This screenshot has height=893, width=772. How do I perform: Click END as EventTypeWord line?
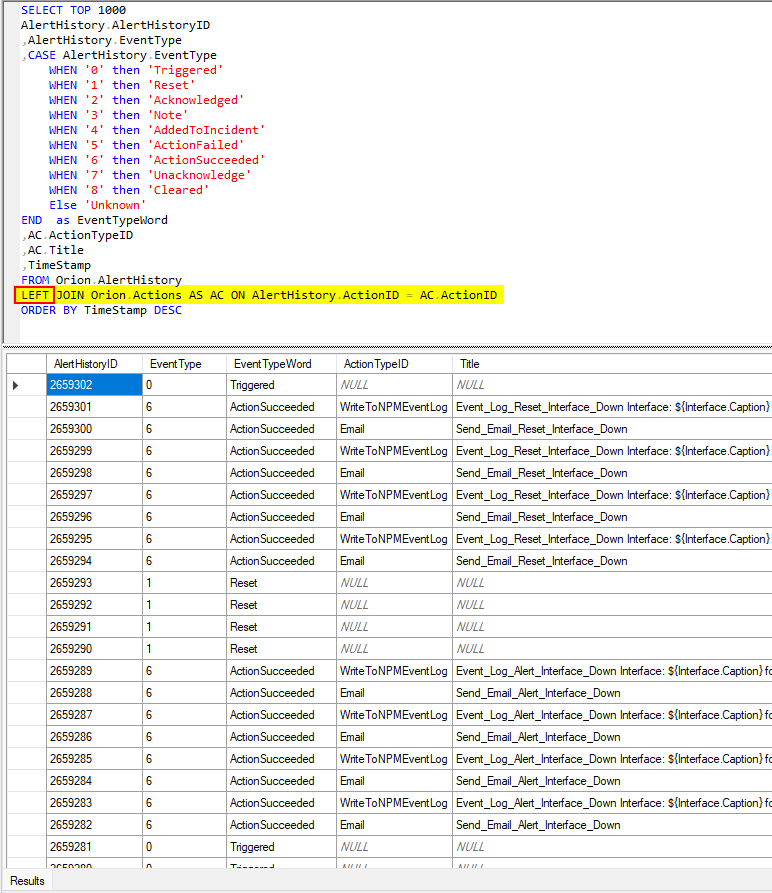coord(95,220)
